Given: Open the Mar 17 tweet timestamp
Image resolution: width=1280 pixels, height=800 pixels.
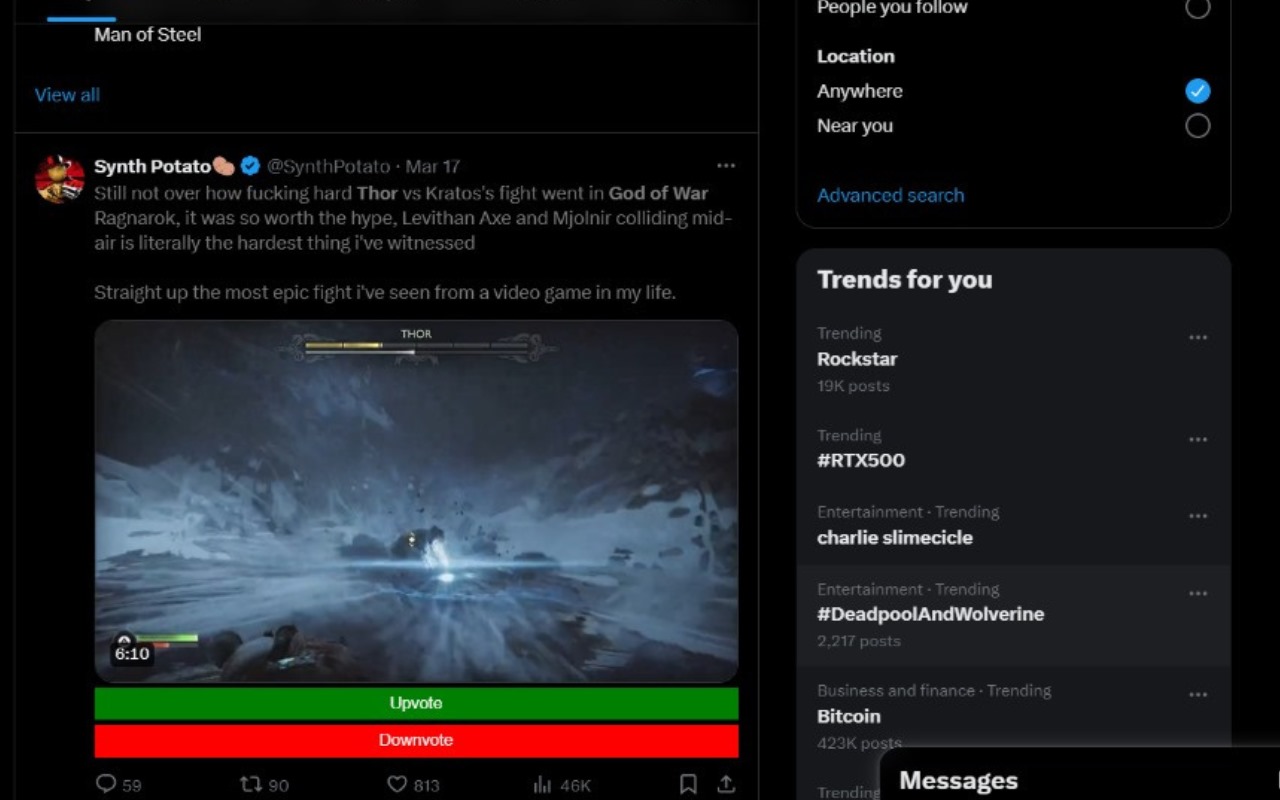Looking at the screenshot, I should (433, 166).
